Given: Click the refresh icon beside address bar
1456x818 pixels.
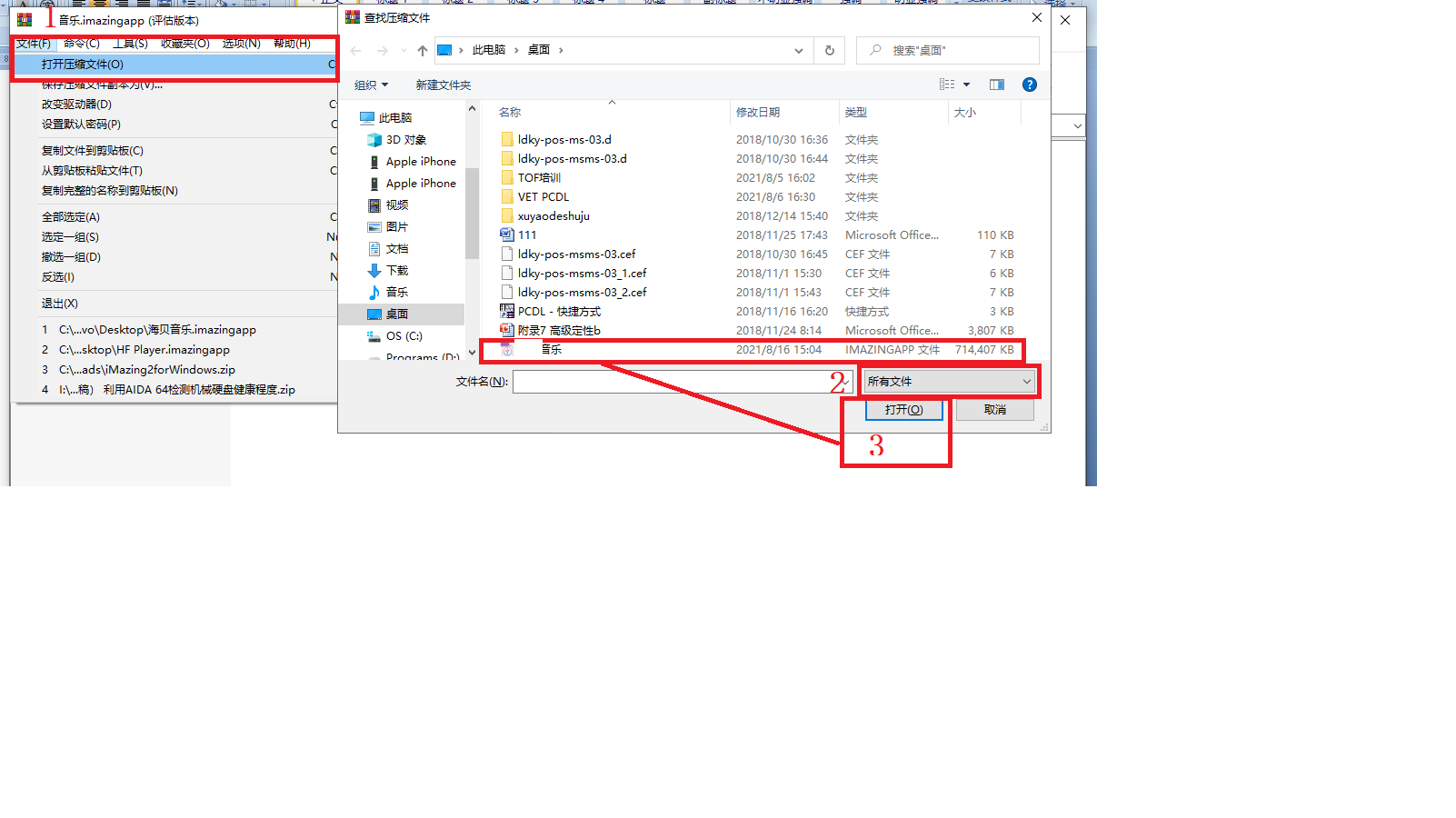Looking at the screenshot, I should tap(830, 51).
